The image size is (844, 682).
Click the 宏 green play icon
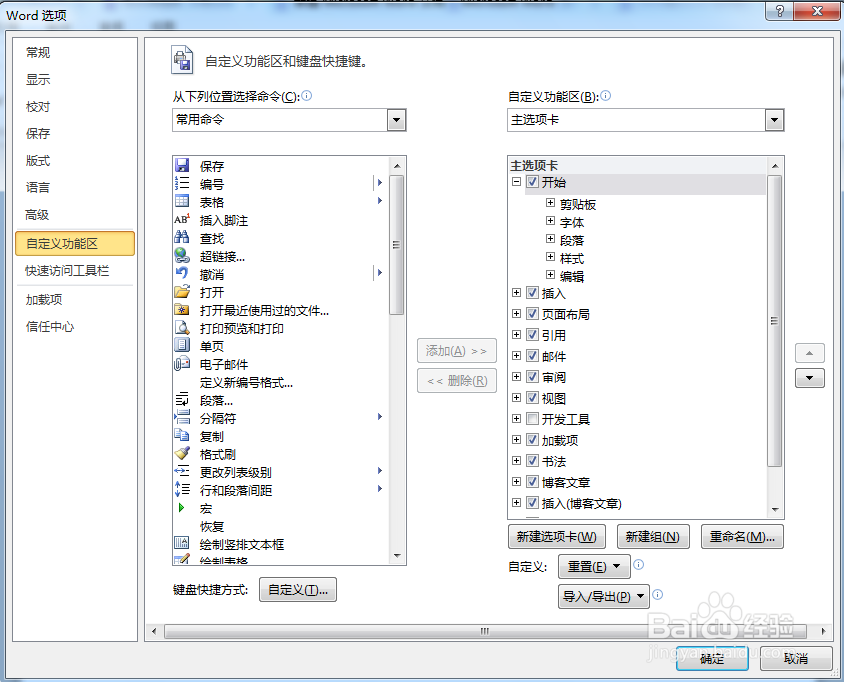pos(181,507)
